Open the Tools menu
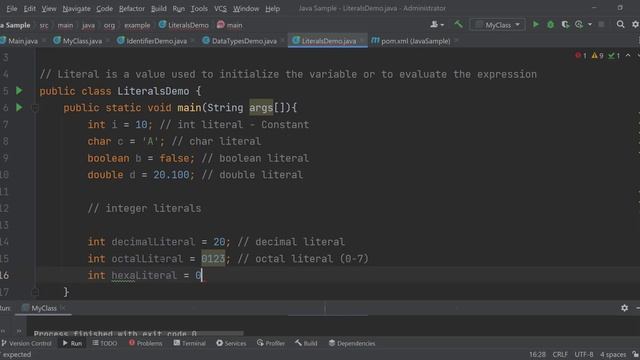 click(199, 8)
